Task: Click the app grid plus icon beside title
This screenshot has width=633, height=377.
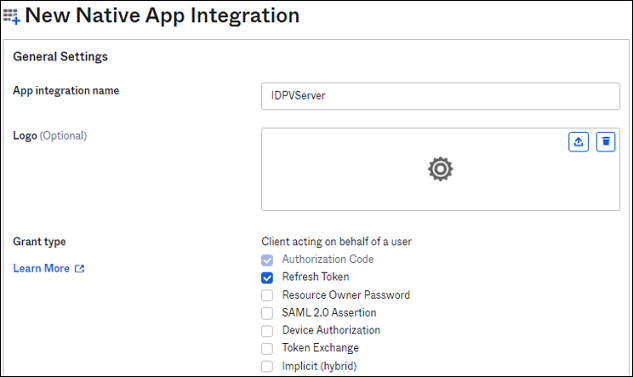Action: pos(11,17)
